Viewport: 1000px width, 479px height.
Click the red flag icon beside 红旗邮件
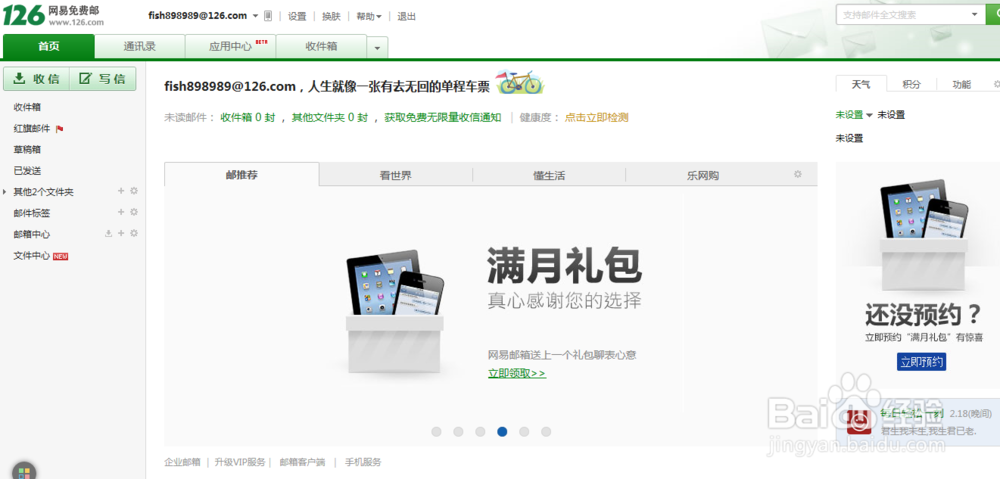pyautogui.click(x=59, y=129)
